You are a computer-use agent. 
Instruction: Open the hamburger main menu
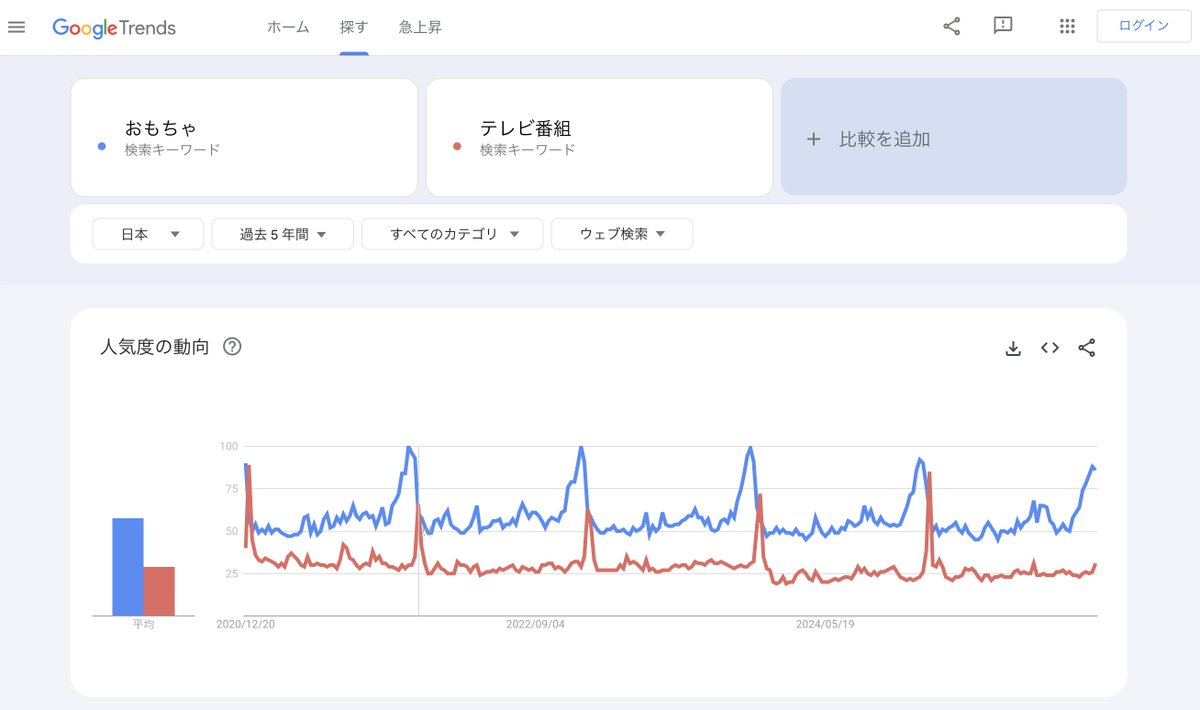16,27
